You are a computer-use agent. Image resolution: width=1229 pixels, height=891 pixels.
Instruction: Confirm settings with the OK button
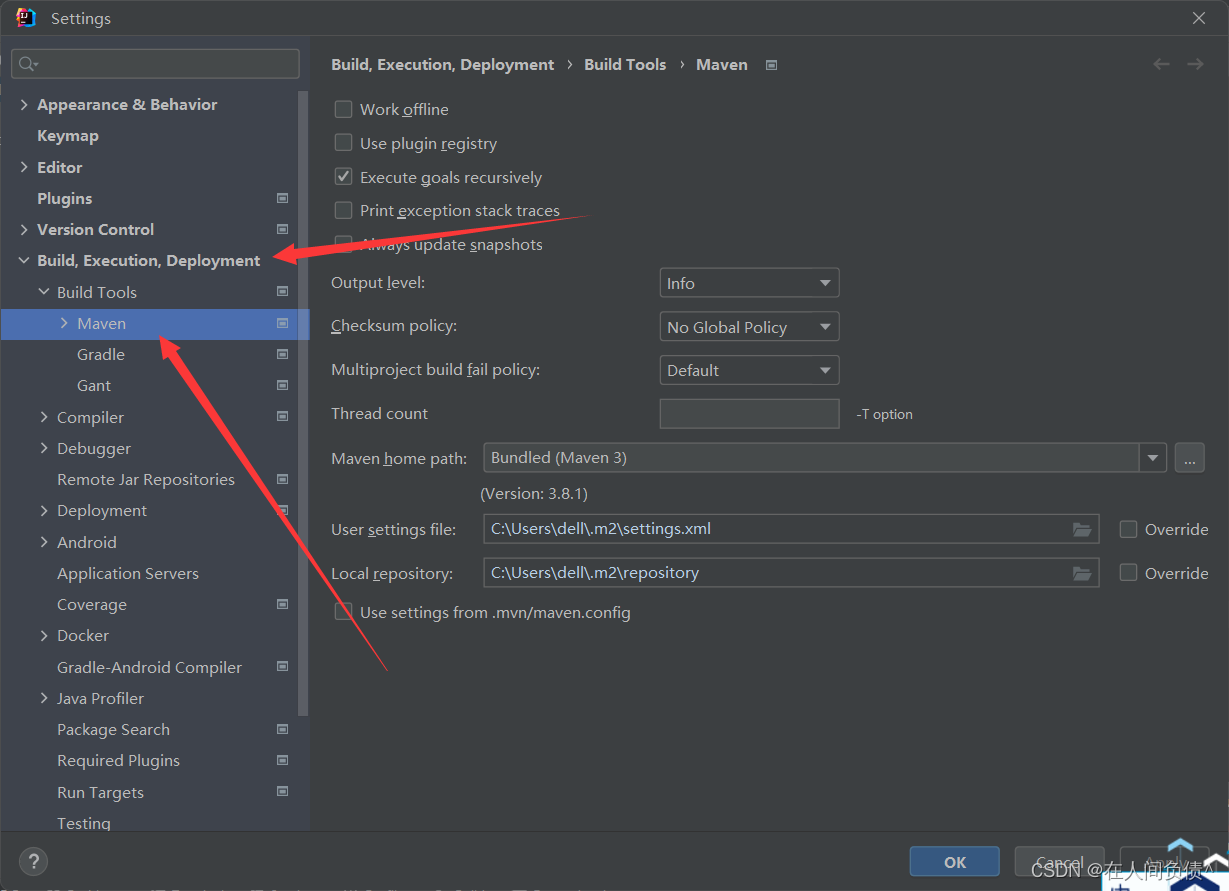954,862
